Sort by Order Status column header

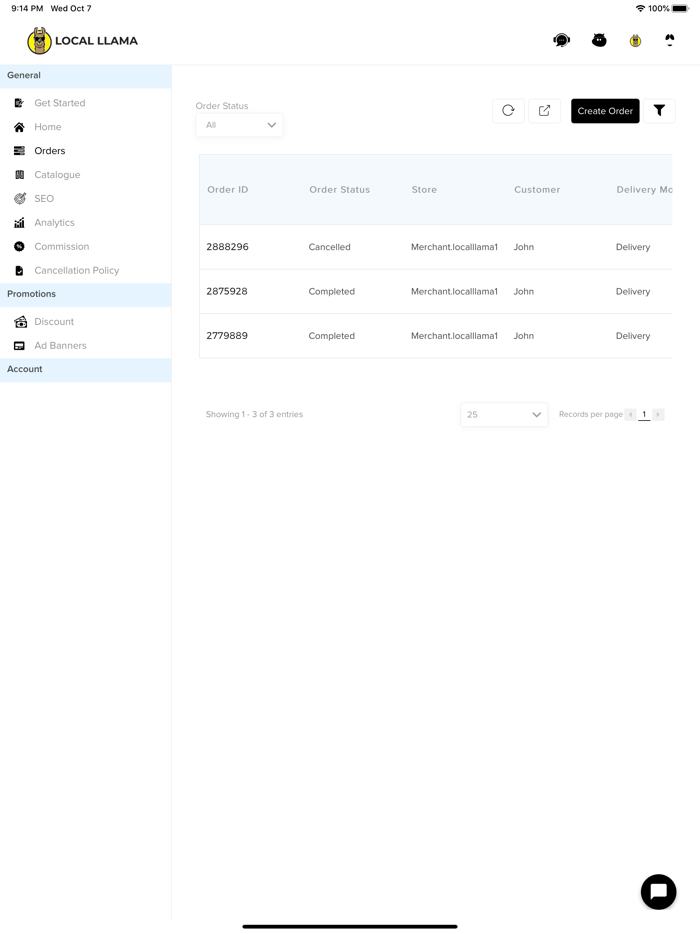click(x=340, y=189)
